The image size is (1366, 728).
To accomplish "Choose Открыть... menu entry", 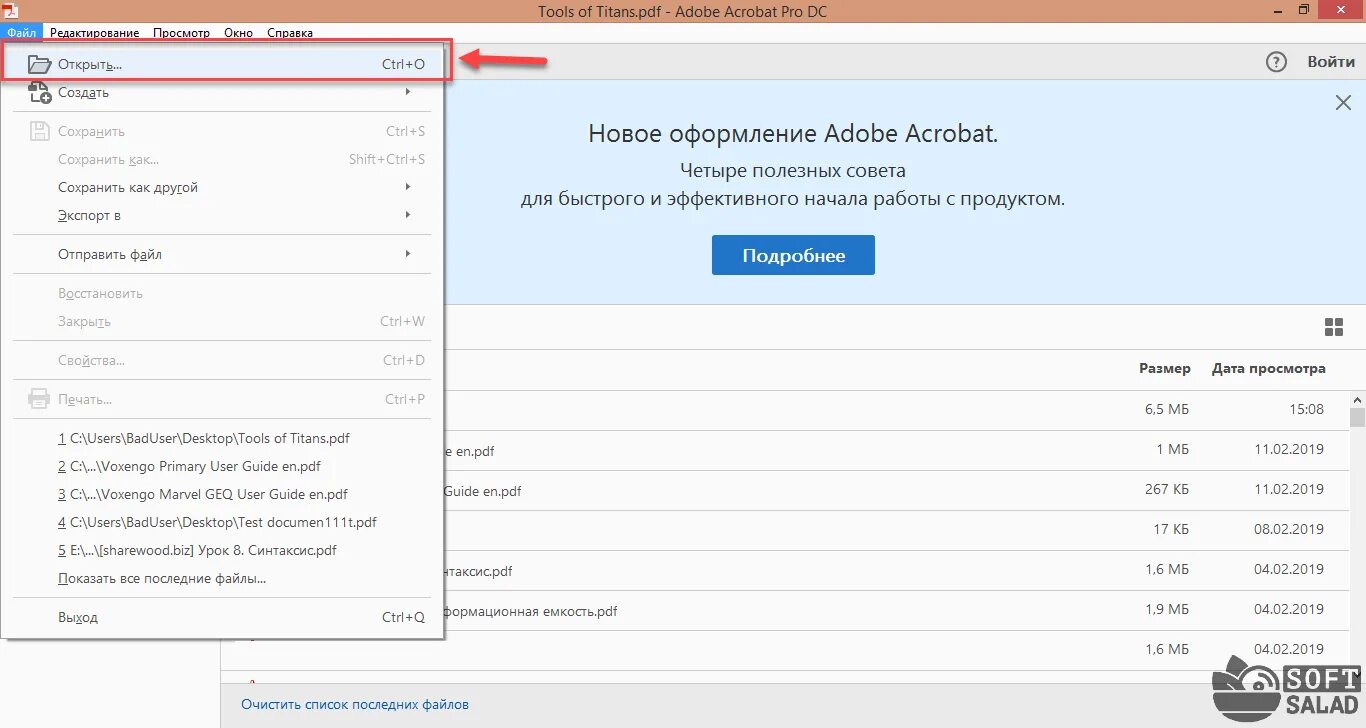I will [228, 63].
